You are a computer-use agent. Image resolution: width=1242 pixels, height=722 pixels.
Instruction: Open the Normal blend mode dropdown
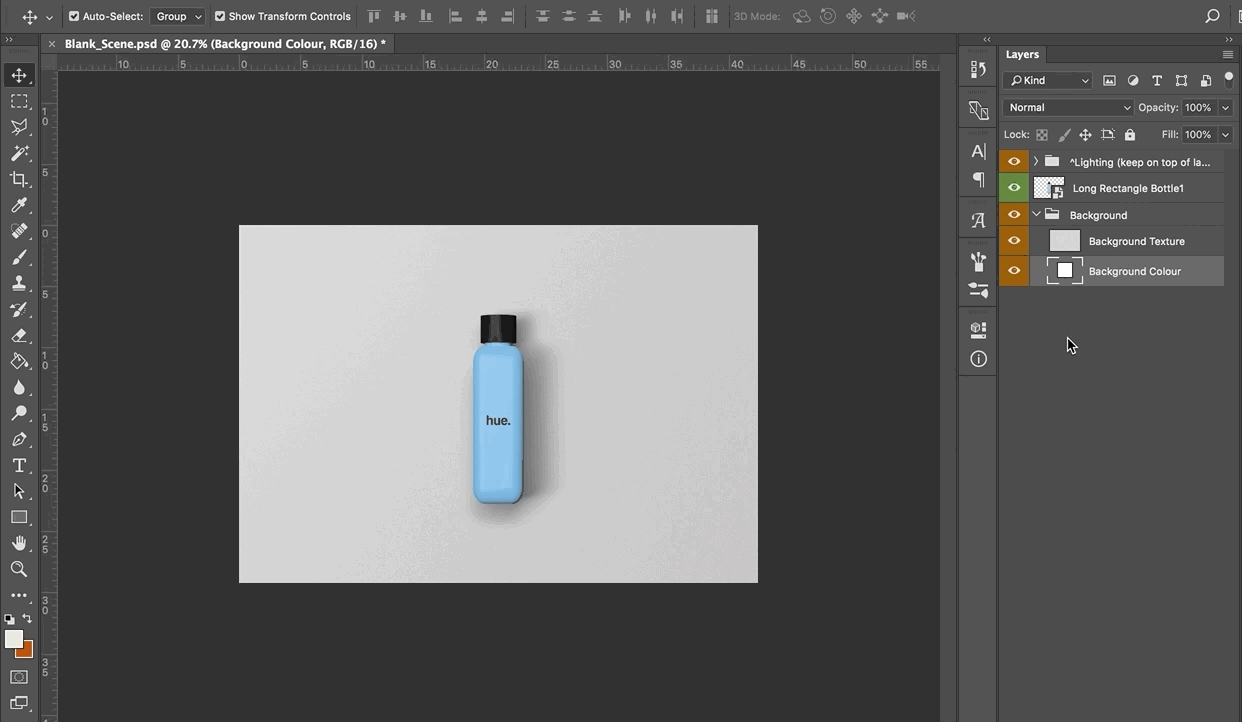coord(1068,108)
